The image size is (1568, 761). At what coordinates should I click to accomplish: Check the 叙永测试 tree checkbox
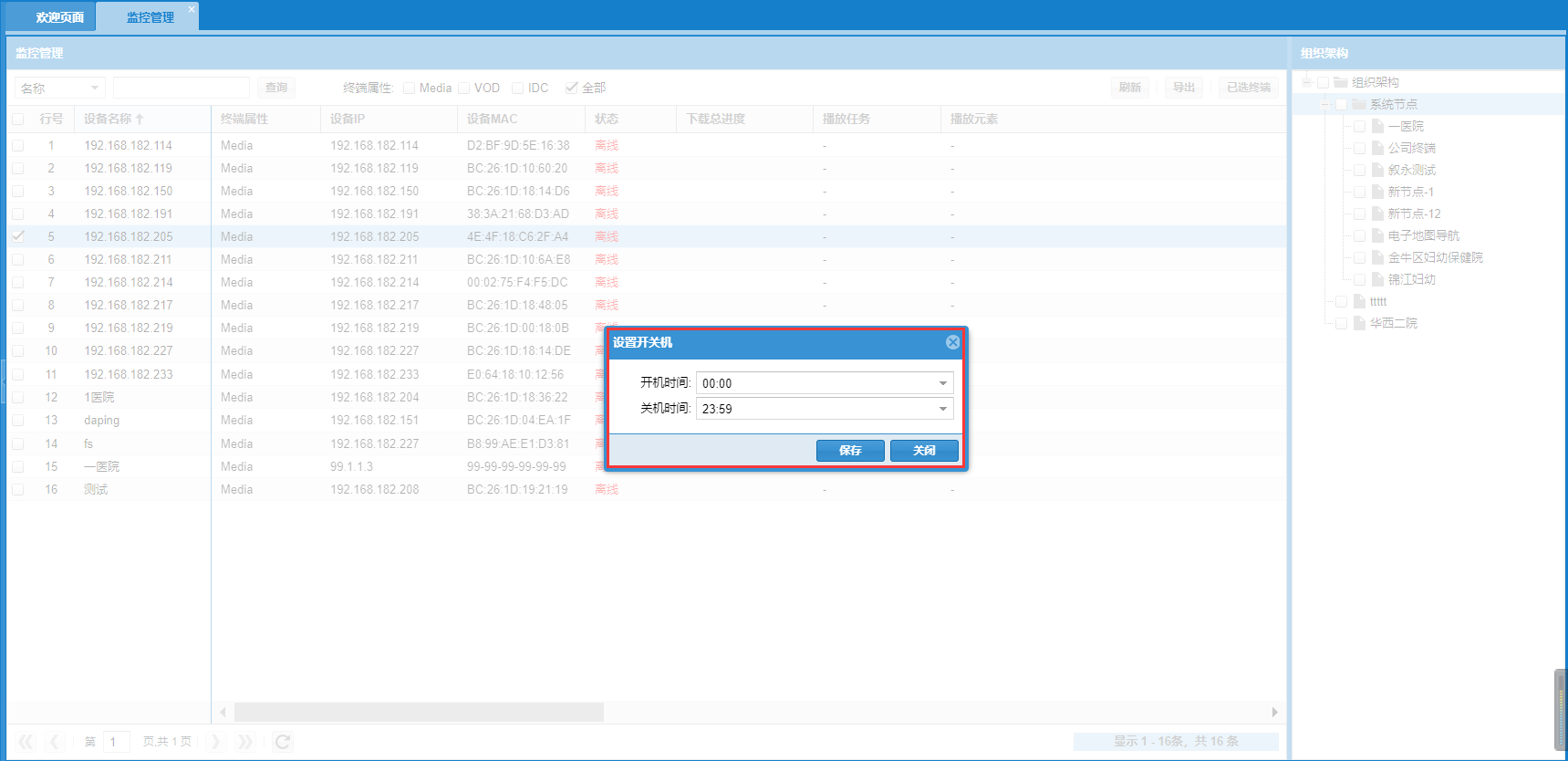pos(1359,170)
